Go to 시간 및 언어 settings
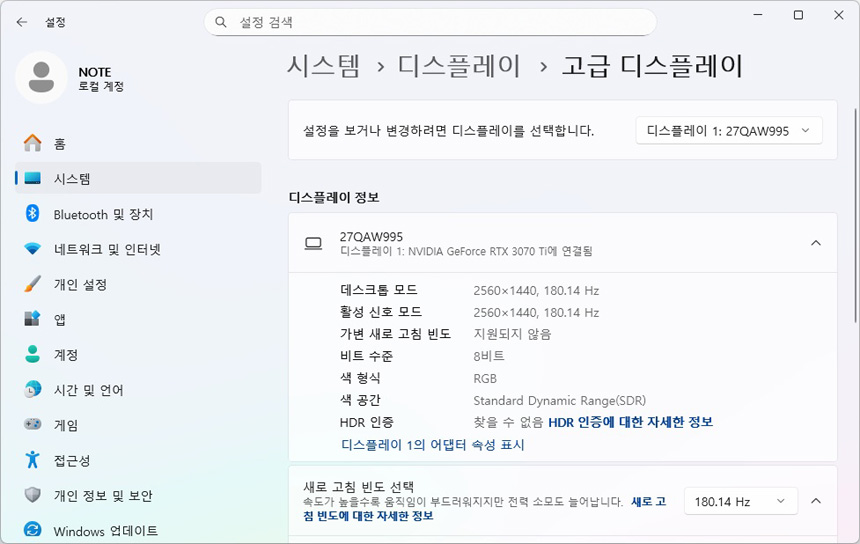This screenshot has width=860, height=544. [88, 390]
